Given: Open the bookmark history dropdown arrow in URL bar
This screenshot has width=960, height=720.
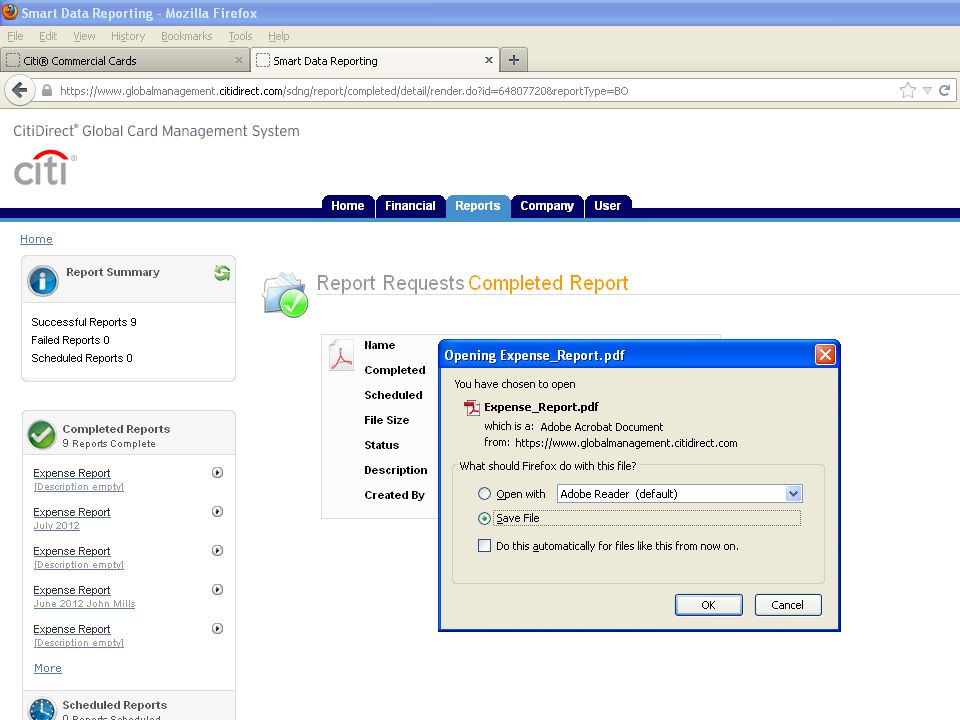Looking at the screenshot, I should (x=927, y=91).
